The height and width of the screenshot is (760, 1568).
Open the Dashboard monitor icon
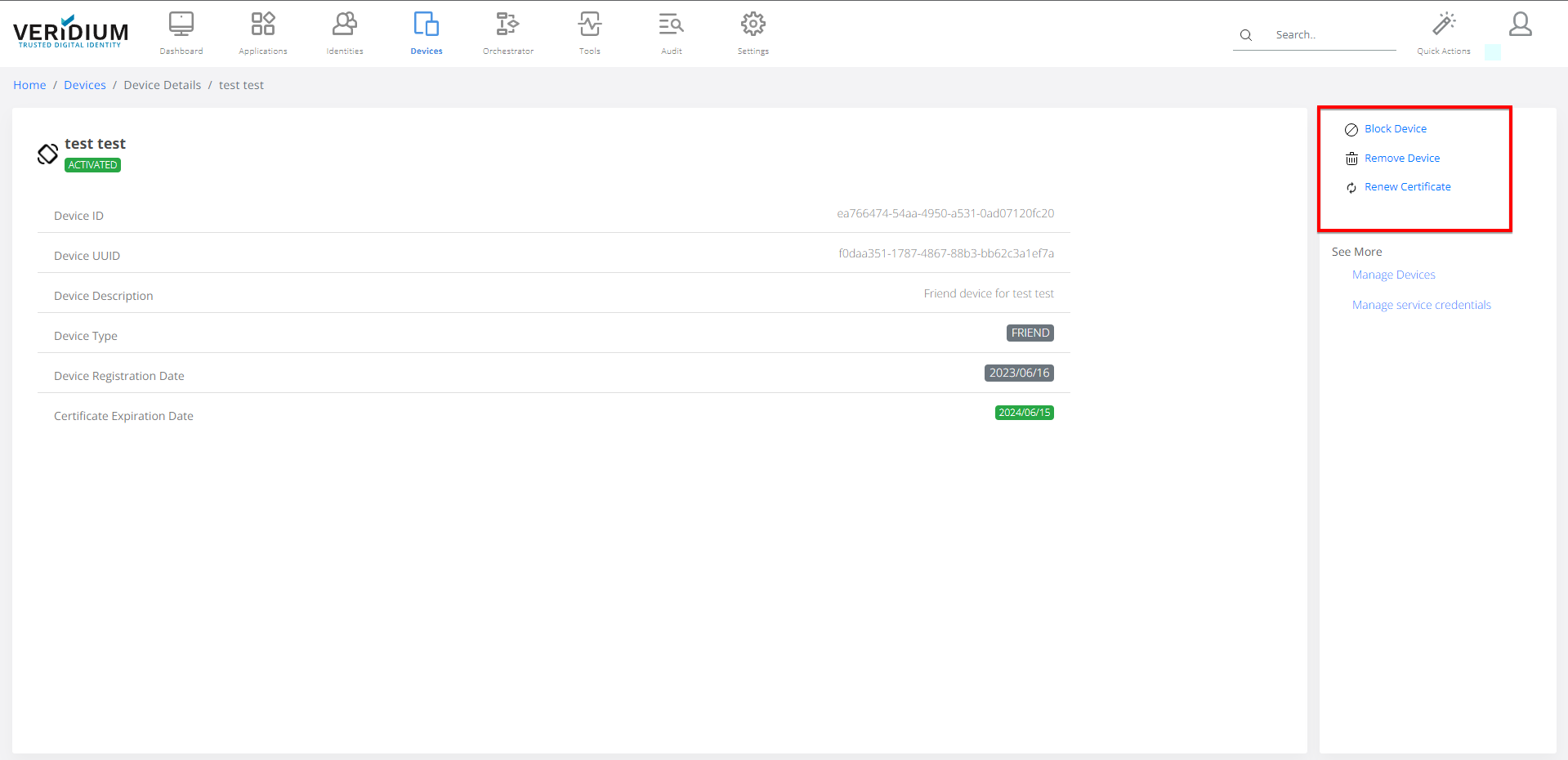(181, 25)
